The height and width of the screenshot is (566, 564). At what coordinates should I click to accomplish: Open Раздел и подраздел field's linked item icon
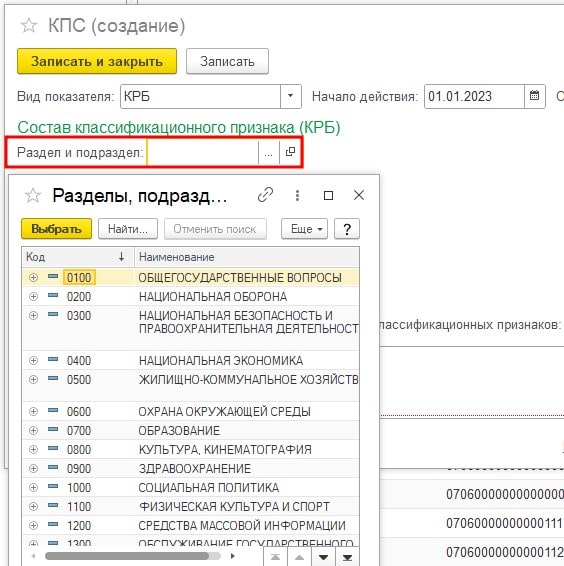(x=290, y=152)
